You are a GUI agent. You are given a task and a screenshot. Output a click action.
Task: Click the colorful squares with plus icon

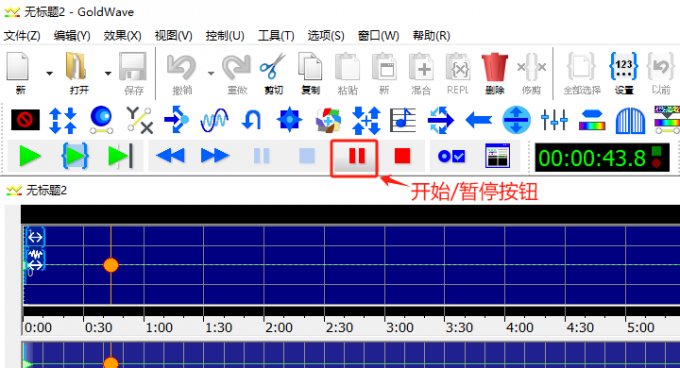tap(328, 120)
